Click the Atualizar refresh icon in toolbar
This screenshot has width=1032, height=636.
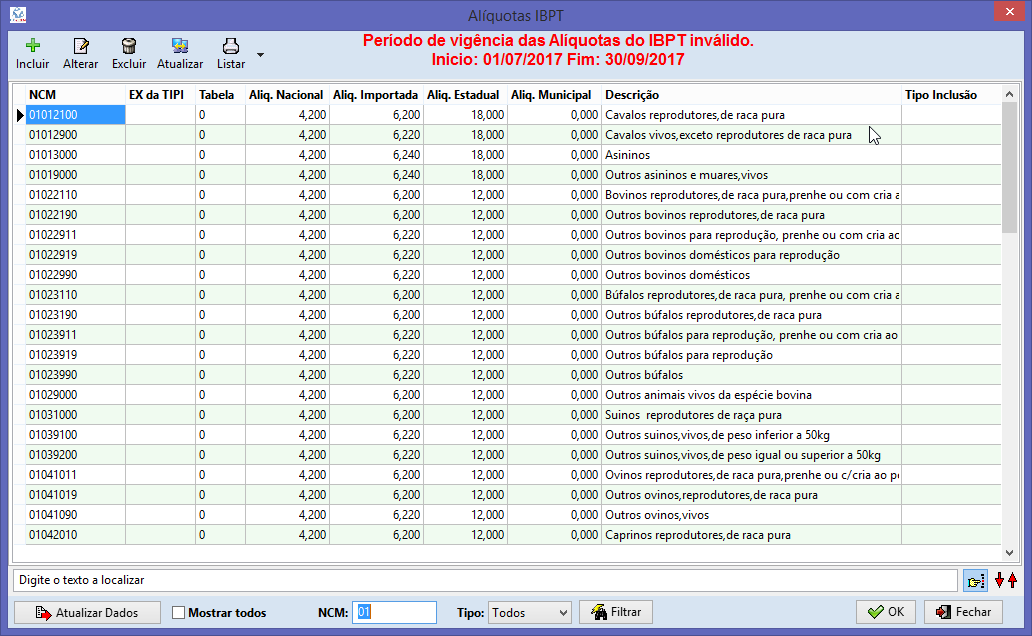pos(180,46)
